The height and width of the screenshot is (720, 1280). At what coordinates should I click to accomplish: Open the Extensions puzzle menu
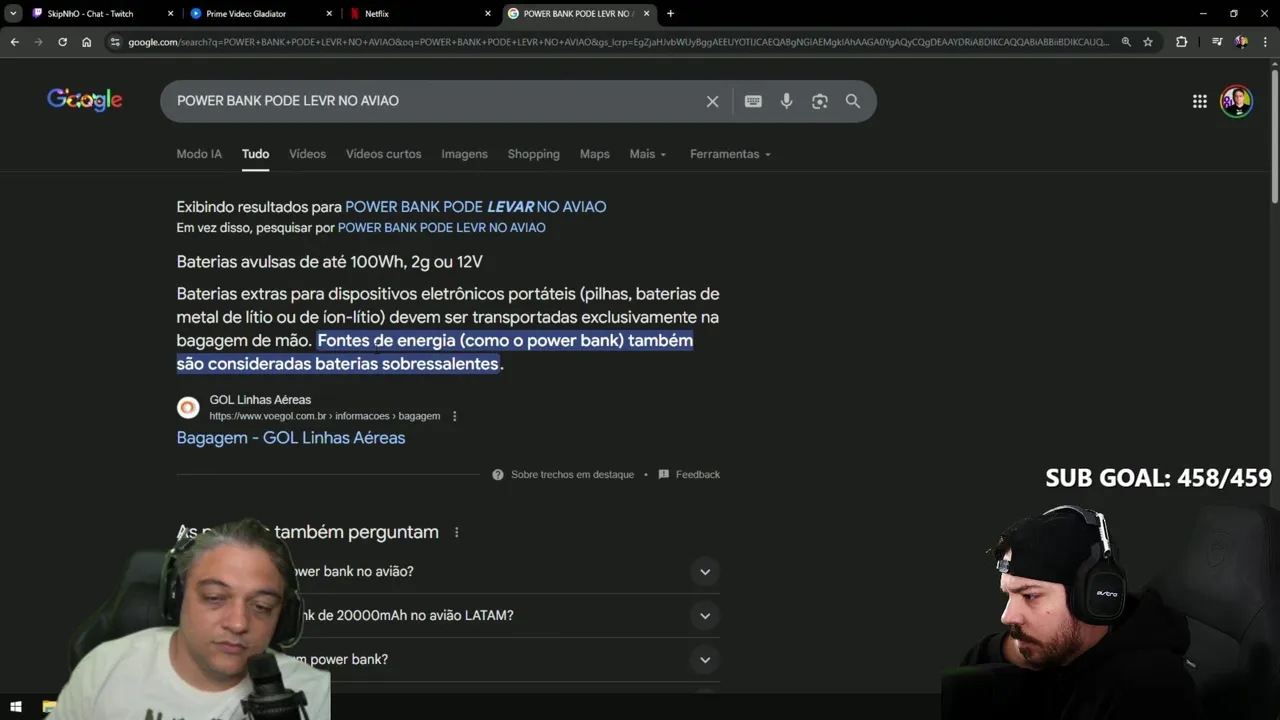[1182, 42]
